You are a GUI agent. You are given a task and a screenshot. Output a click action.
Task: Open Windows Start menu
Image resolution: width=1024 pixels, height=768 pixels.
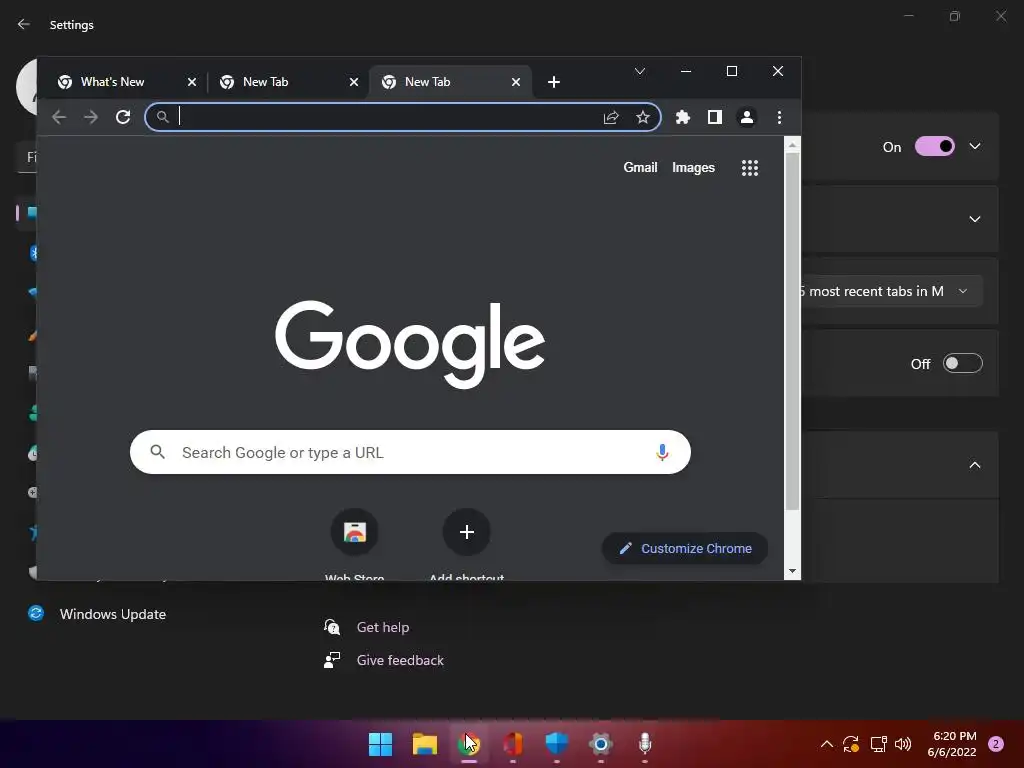coord(380,744)
